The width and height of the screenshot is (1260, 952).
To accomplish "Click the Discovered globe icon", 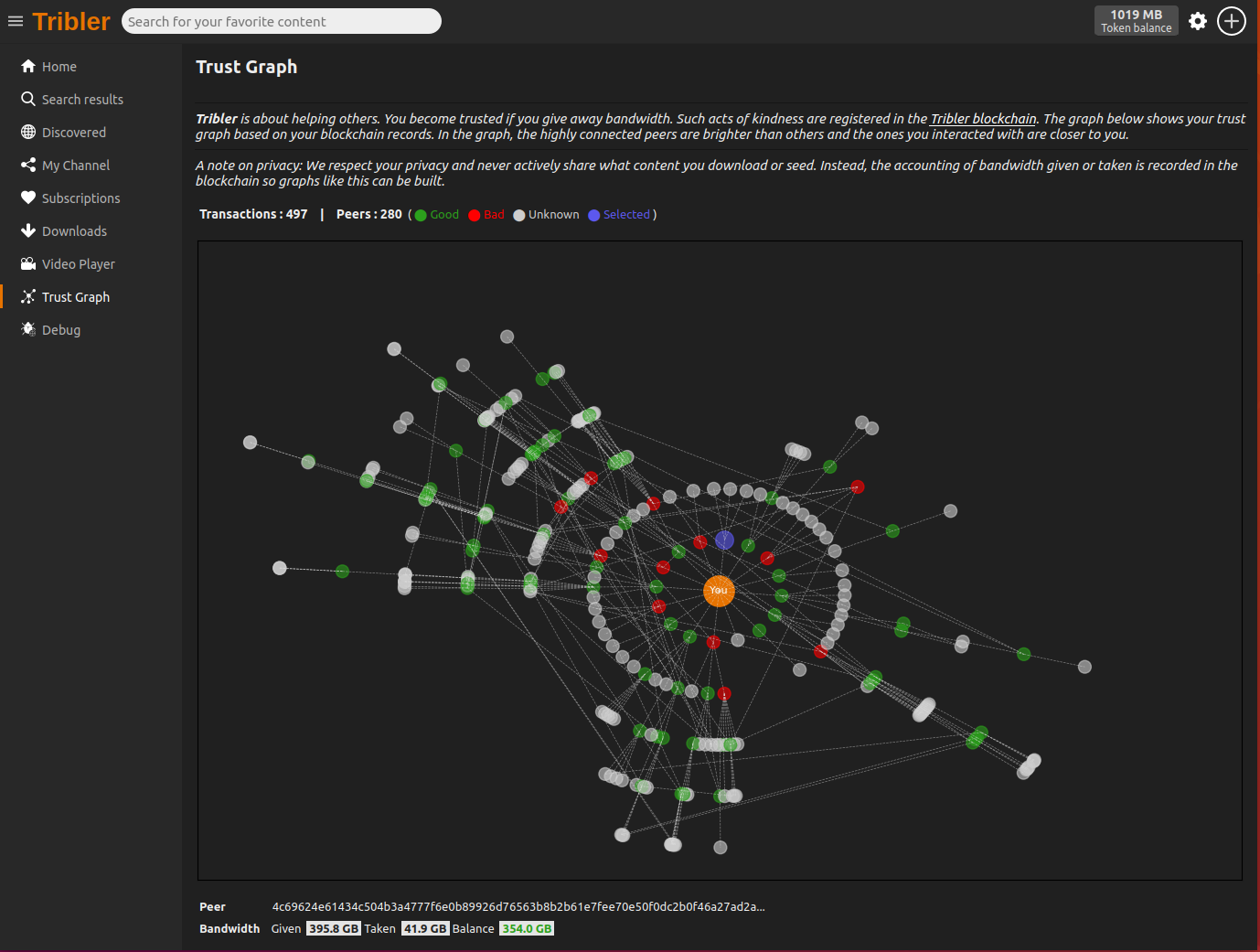I will pos(28,132).
